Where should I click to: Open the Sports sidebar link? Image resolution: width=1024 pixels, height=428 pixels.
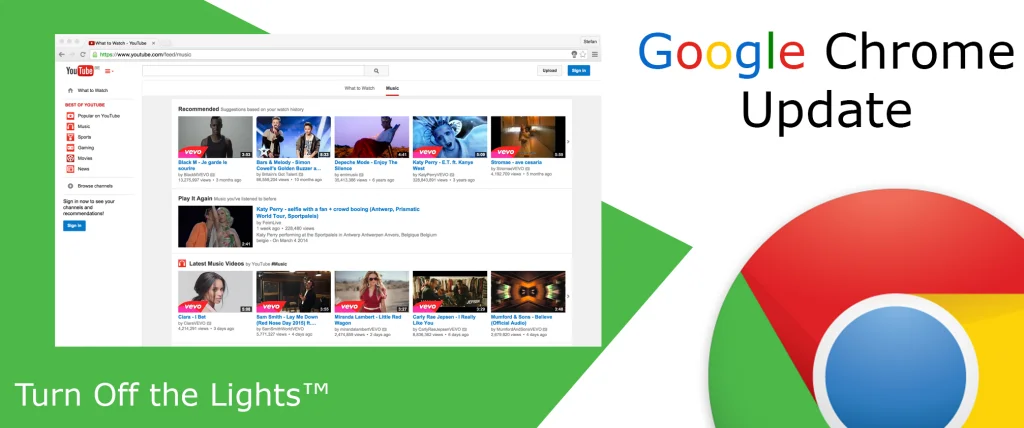[x=84, y=137]
